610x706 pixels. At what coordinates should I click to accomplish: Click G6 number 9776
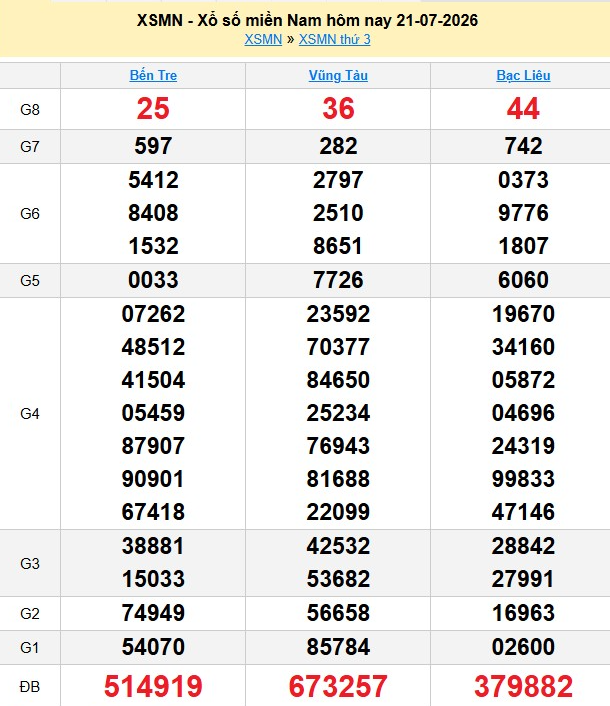tap(523, 213)
